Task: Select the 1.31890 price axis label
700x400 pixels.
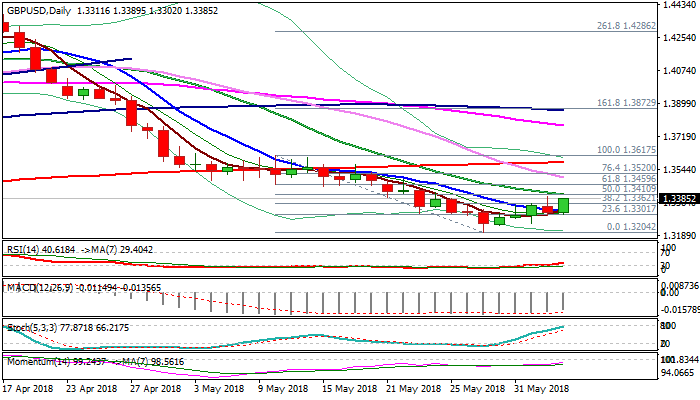Action: pyautogui.click(x=679, y=236)
